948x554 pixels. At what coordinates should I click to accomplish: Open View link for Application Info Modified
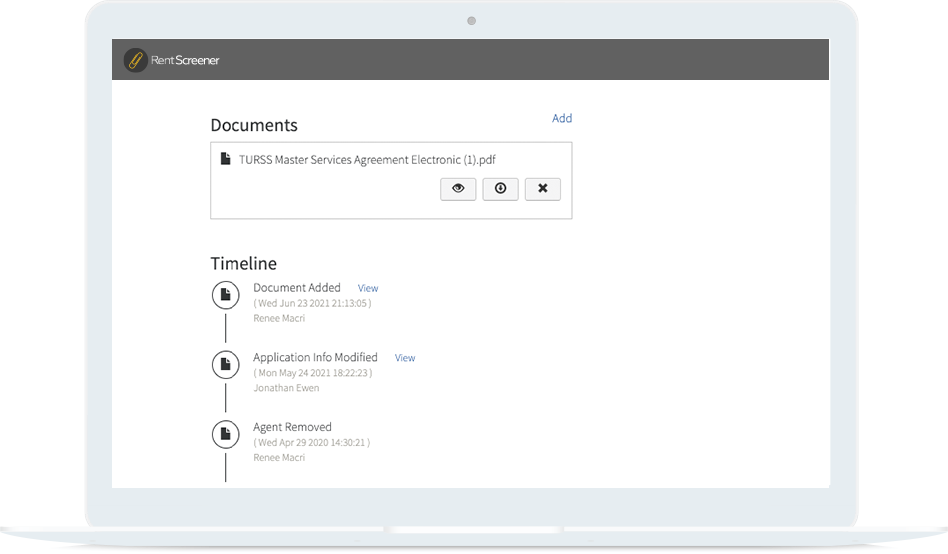(x=405, y=358)
